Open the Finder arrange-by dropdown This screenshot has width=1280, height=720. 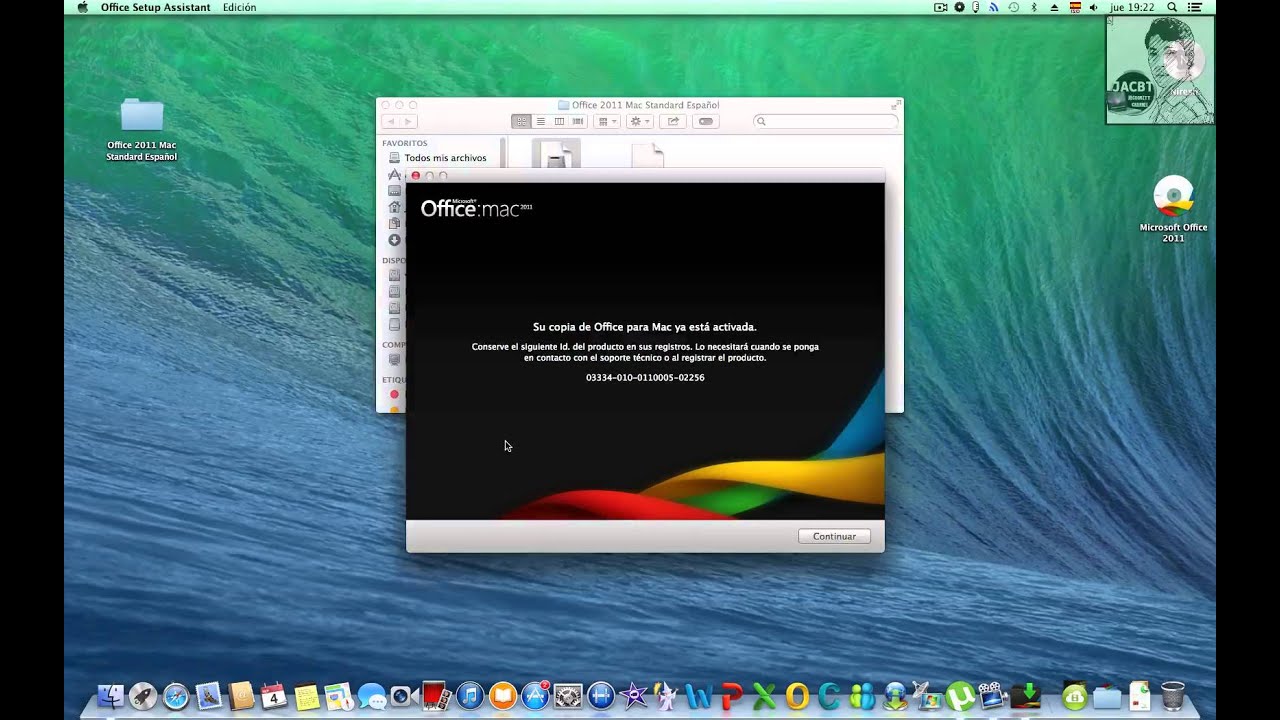[607, 121]
